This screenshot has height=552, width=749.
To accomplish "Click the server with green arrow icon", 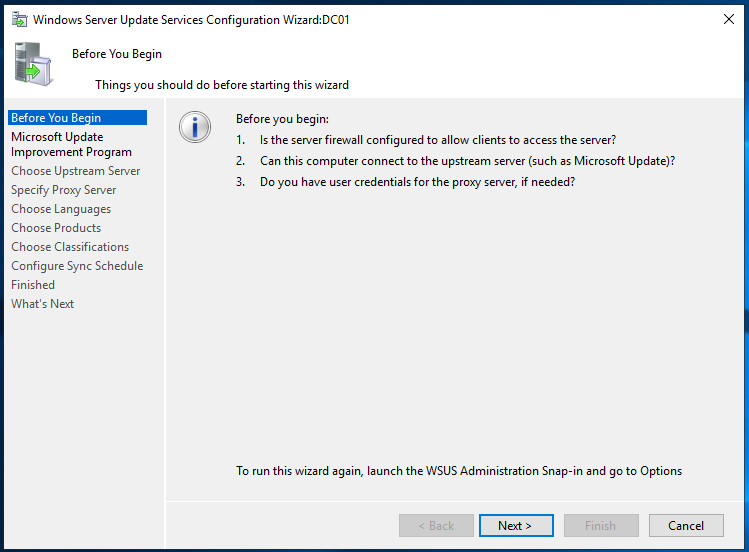I will (33, 64).
